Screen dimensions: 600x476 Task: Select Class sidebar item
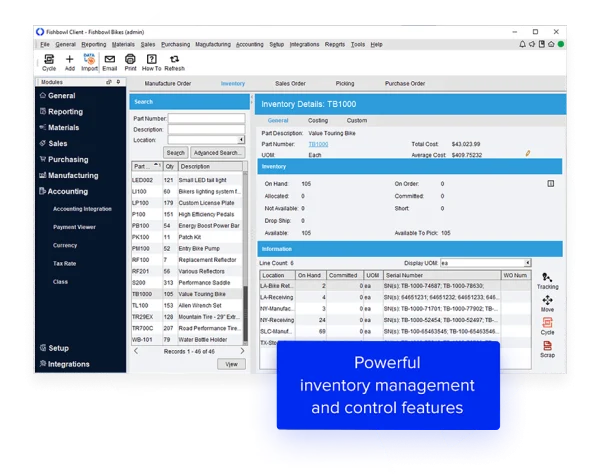(60, 282)
